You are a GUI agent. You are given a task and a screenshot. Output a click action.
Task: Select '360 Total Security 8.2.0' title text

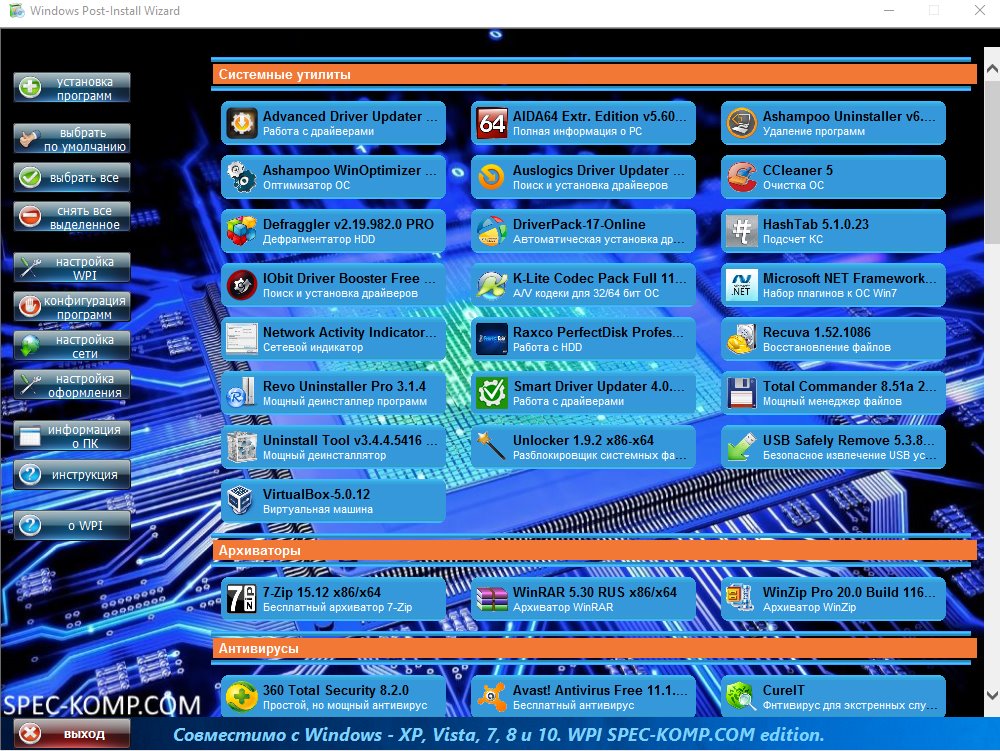point(335,690)
